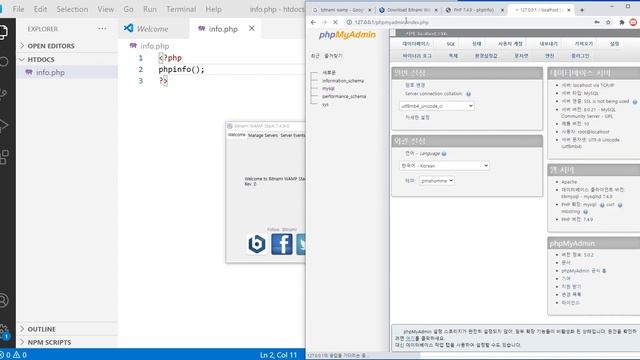Open the sys database in sidebar
Image resolution: width=640 pixels, height=360 pixels.
click(x=325, y=104)
